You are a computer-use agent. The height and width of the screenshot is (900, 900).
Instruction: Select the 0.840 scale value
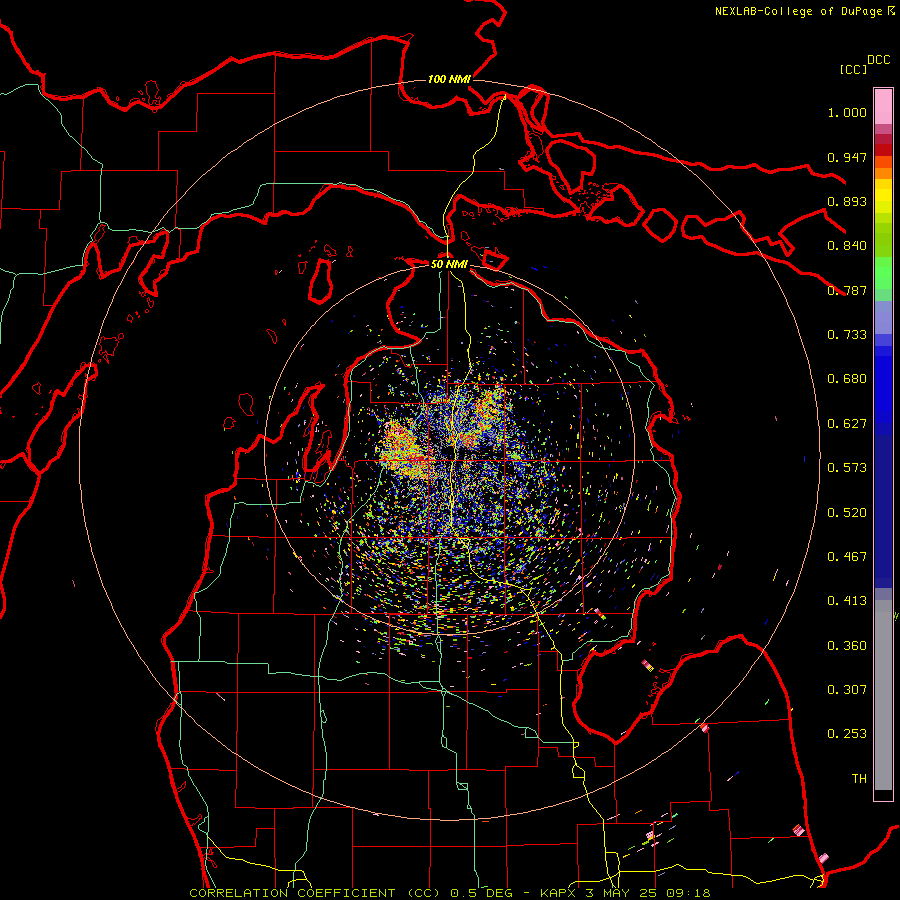(847, 246)
